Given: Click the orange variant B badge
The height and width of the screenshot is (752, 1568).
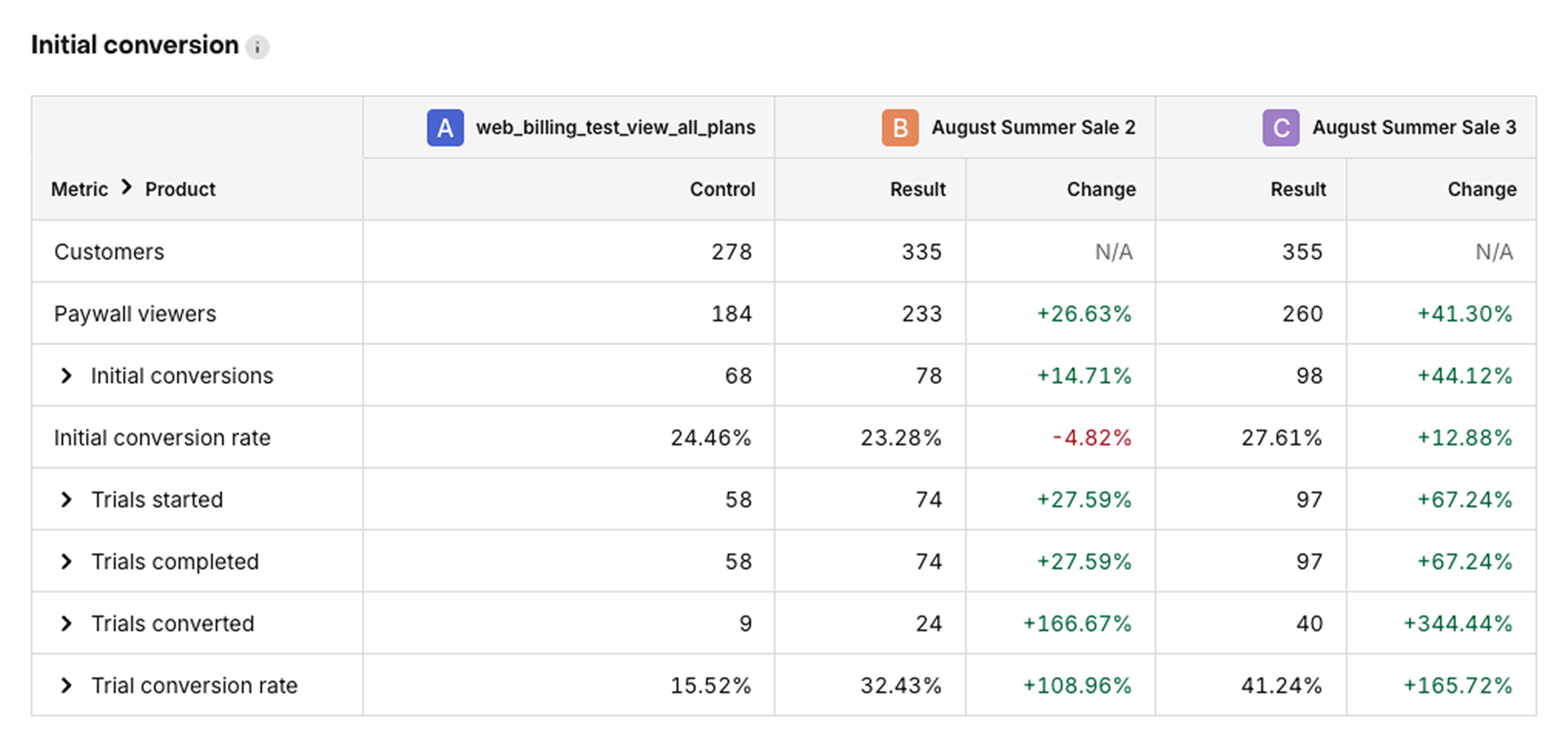Looking at the screenshot, I should [x=899, y=128].
